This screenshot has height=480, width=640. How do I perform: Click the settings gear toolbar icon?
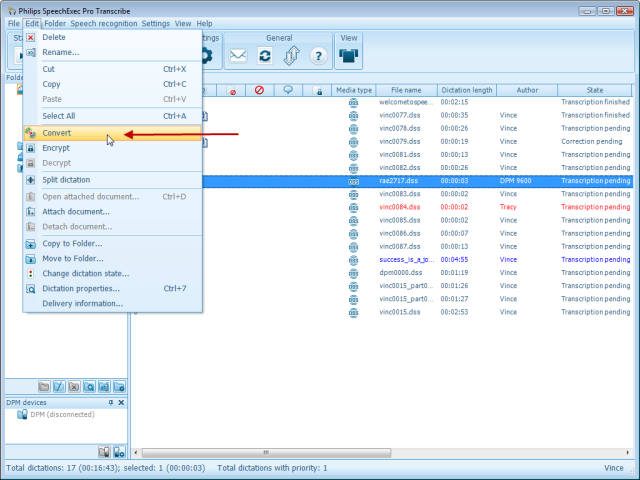pos(207,56)
